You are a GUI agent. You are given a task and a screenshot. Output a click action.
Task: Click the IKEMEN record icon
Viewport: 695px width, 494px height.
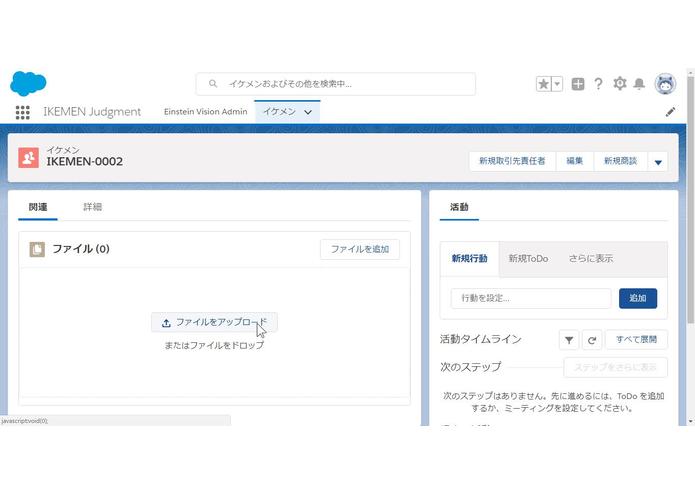pos(28,158)
